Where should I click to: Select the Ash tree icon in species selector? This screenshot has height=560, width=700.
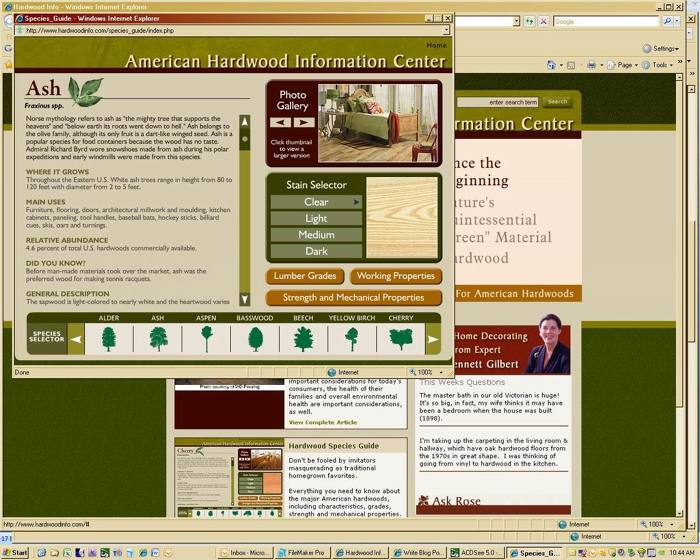pyautogui.click(x=158, y=339)
